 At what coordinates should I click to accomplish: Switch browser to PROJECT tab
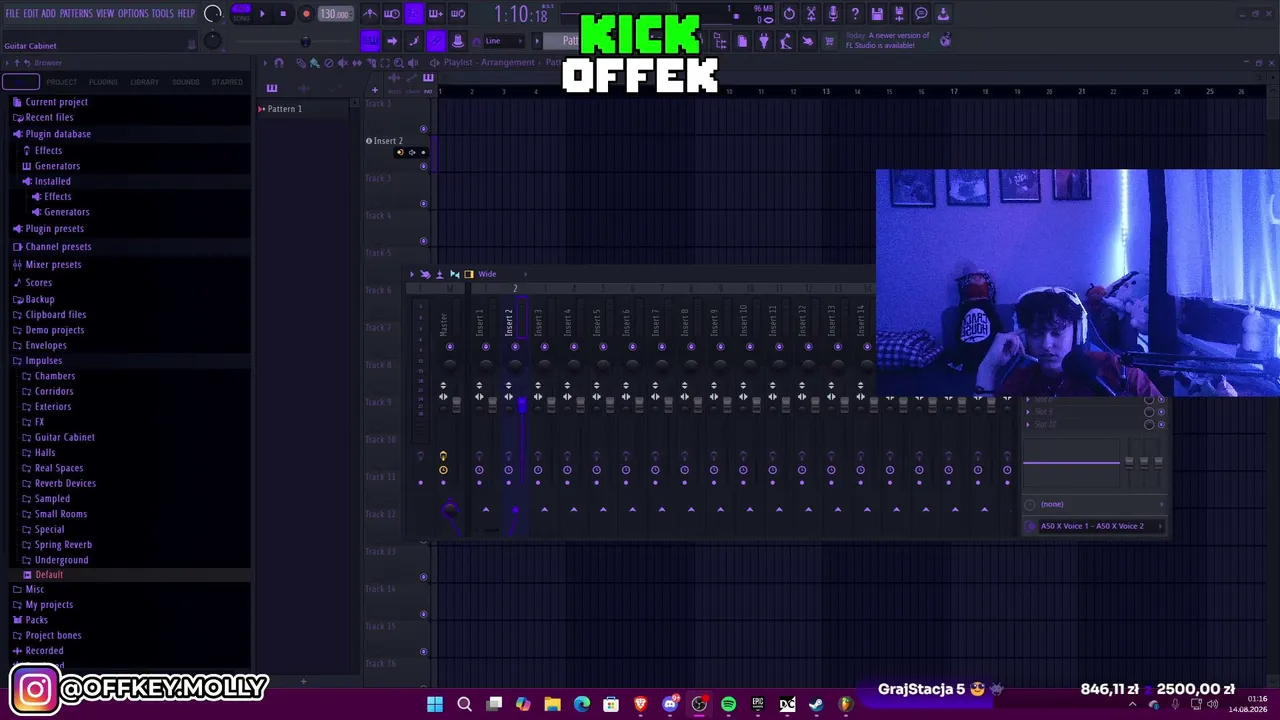(x=61, y=82)
